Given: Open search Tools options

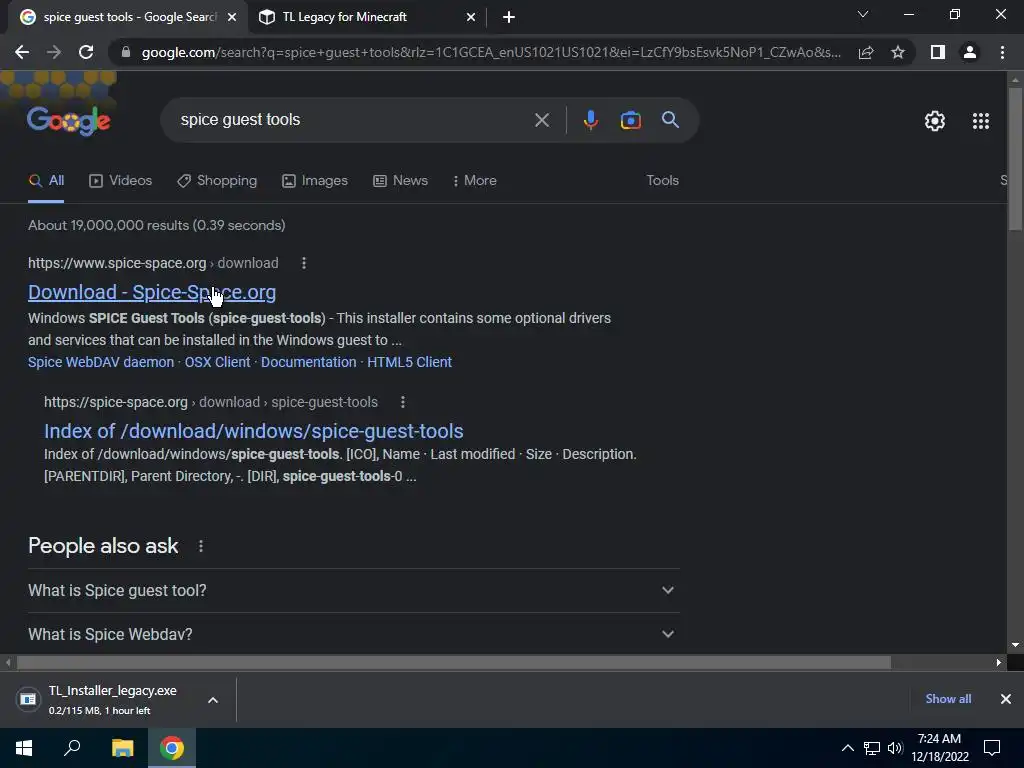Looking at the screenshot, I should (x=662, y=180).
